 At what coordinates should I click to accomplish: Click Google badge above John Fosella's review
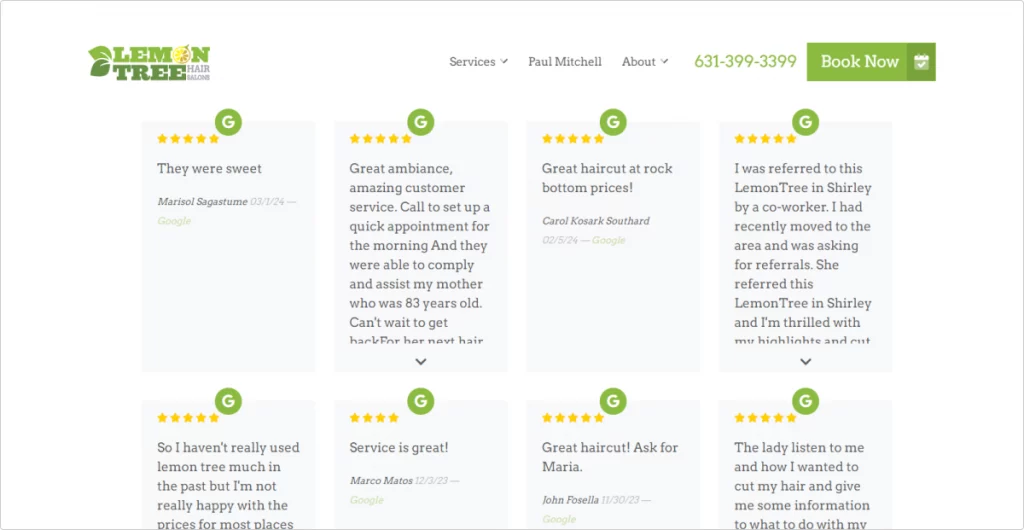pyautogui.click(x=613, y=401)
